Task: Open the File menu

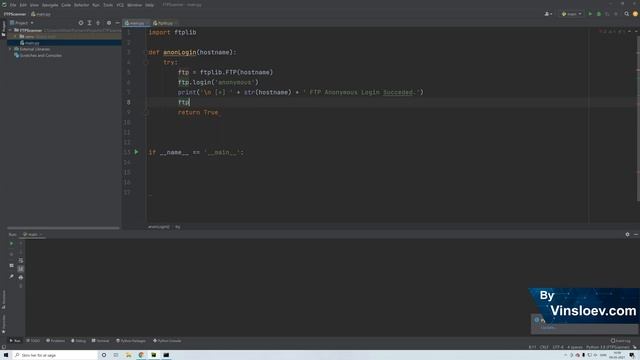Action: [13, 5]
